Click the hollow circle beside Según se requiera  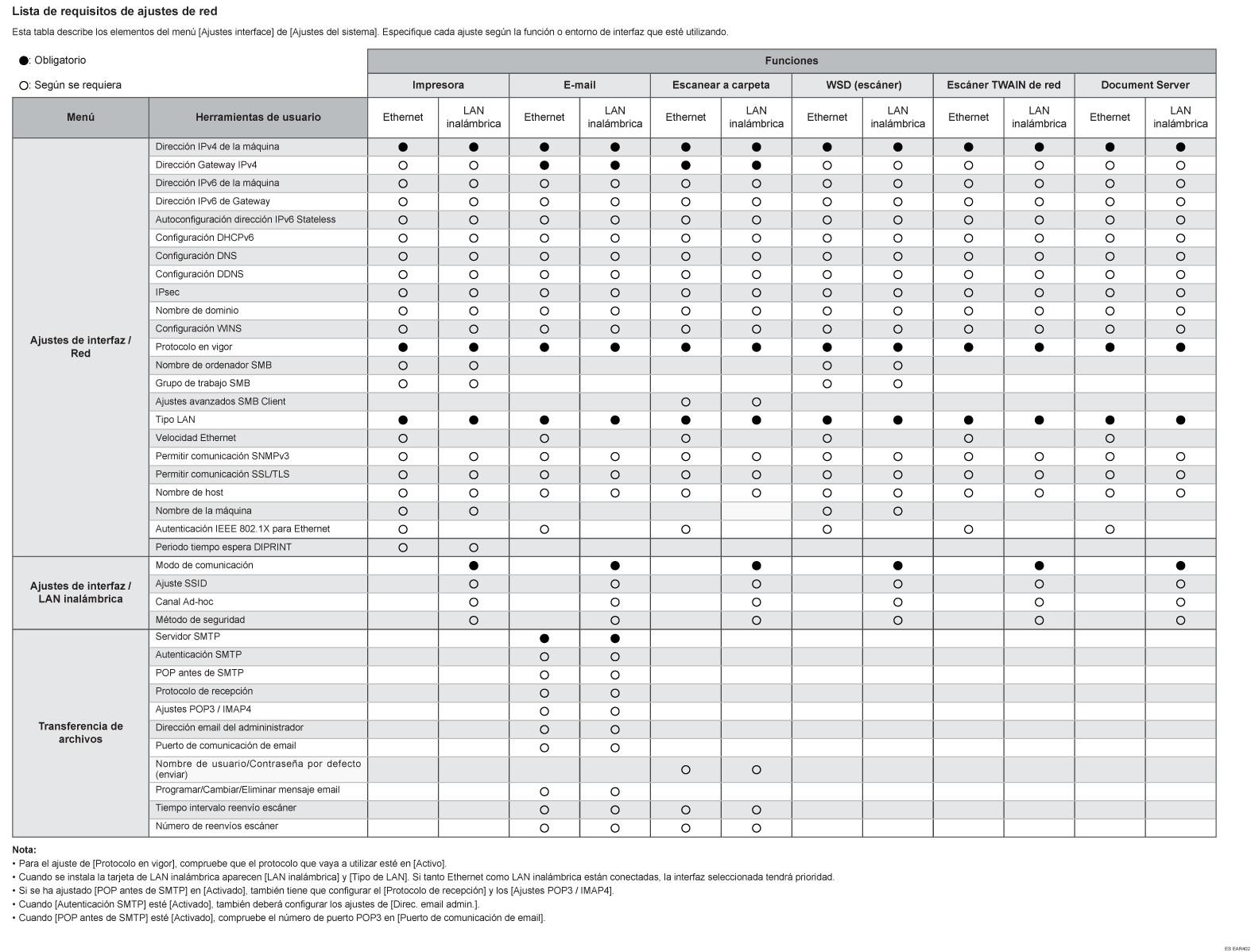point(24,86)
